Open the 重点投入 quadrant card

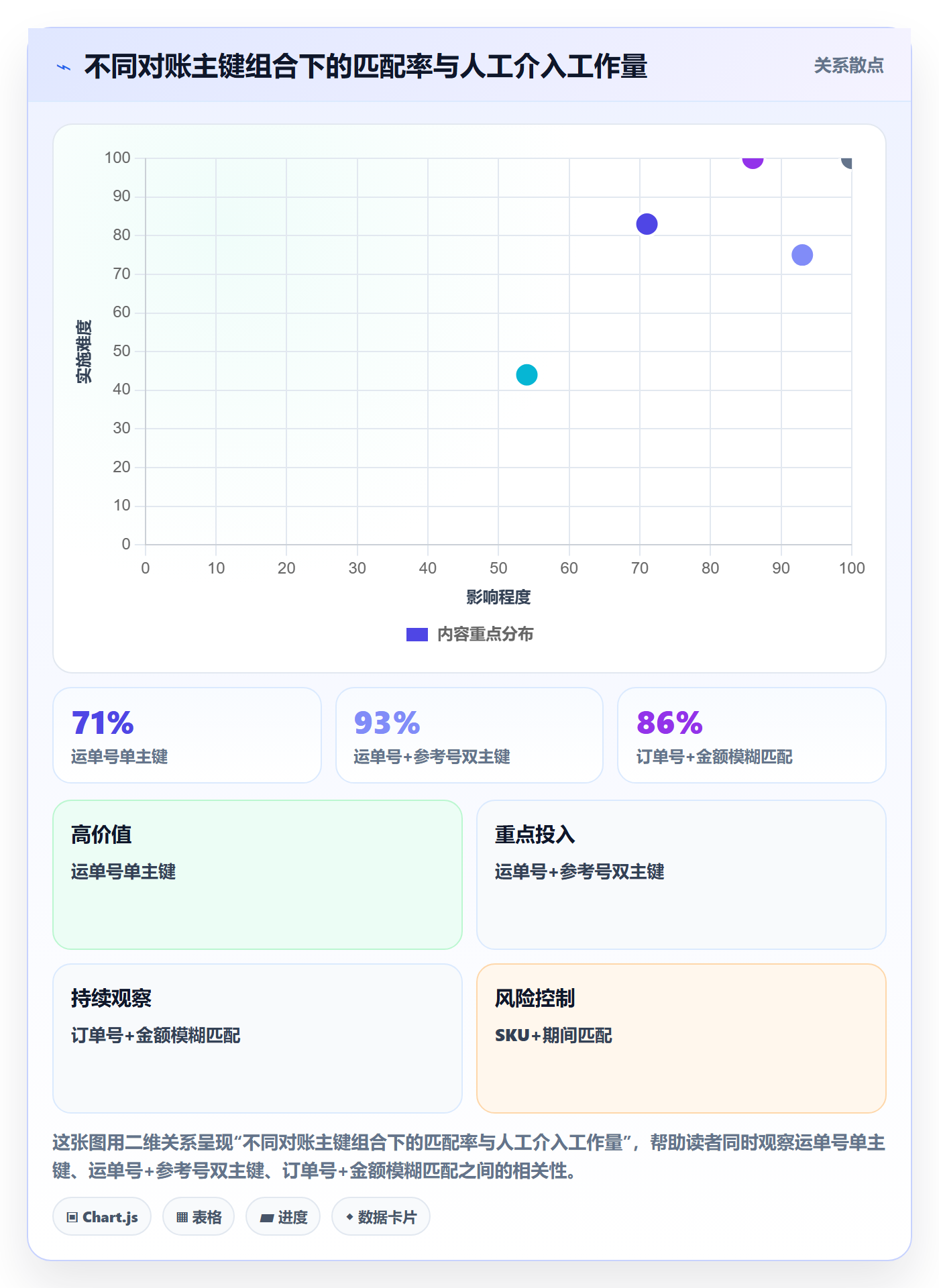pos(681,875)
